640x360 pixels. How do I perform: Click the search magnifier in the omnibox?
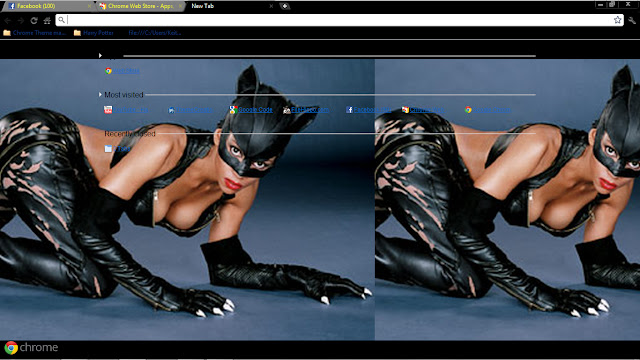tap(61, 20)
